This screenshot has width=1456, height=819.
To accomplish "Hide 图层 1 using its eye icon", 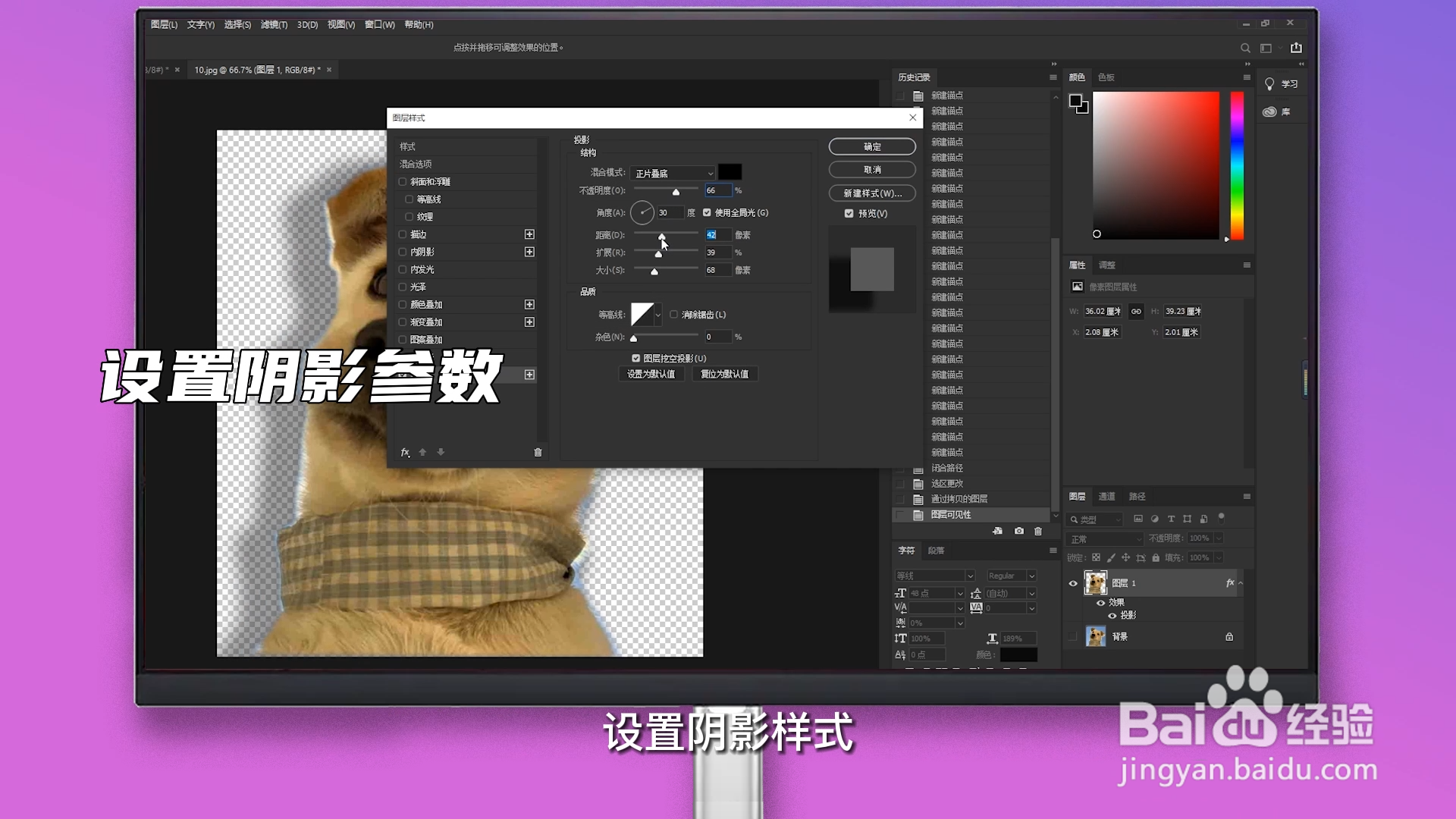I will (1073, 583).
